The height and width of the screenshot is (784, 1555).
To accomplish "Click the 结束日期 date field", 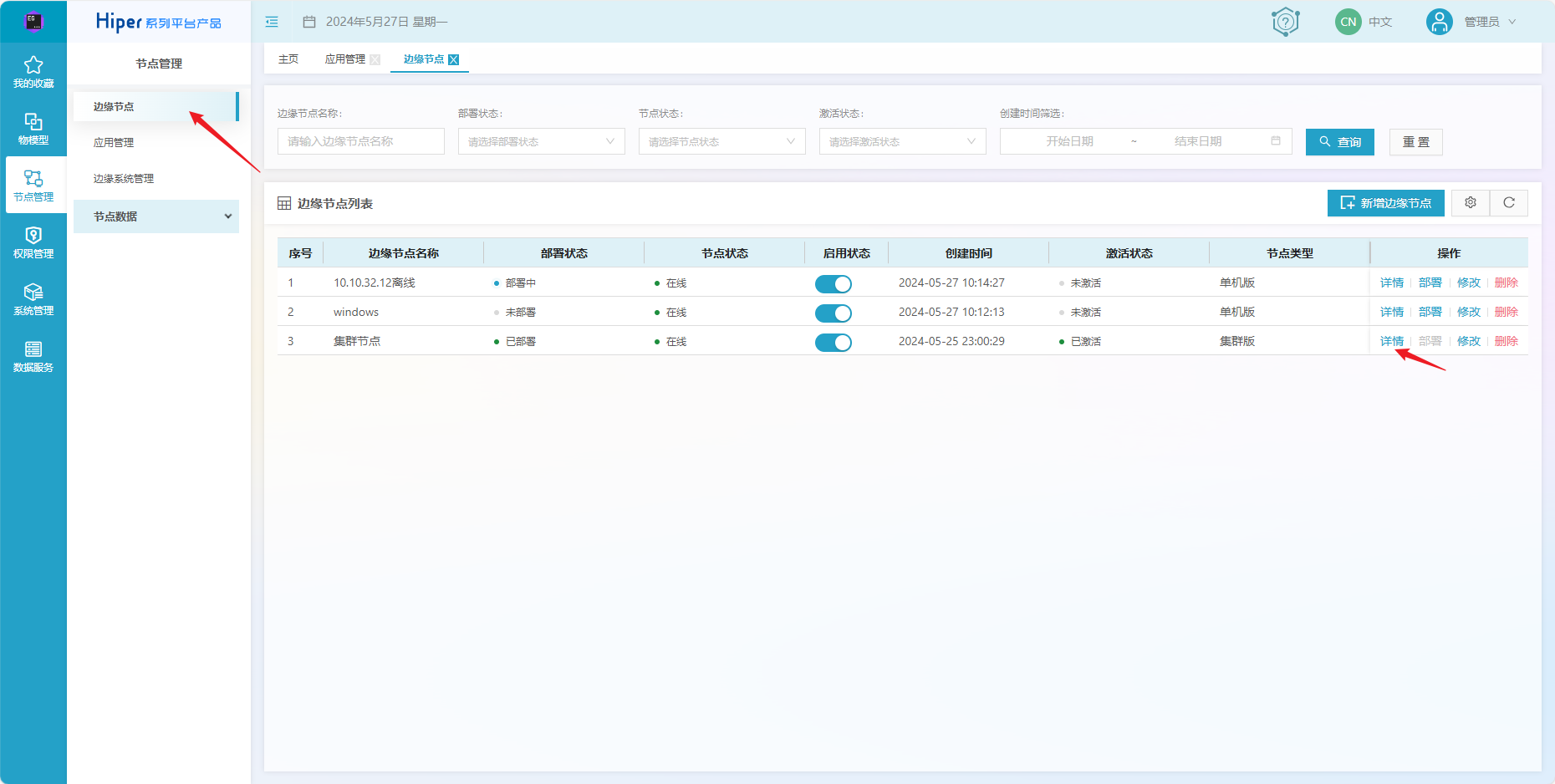I will [x=1198, y=141].
